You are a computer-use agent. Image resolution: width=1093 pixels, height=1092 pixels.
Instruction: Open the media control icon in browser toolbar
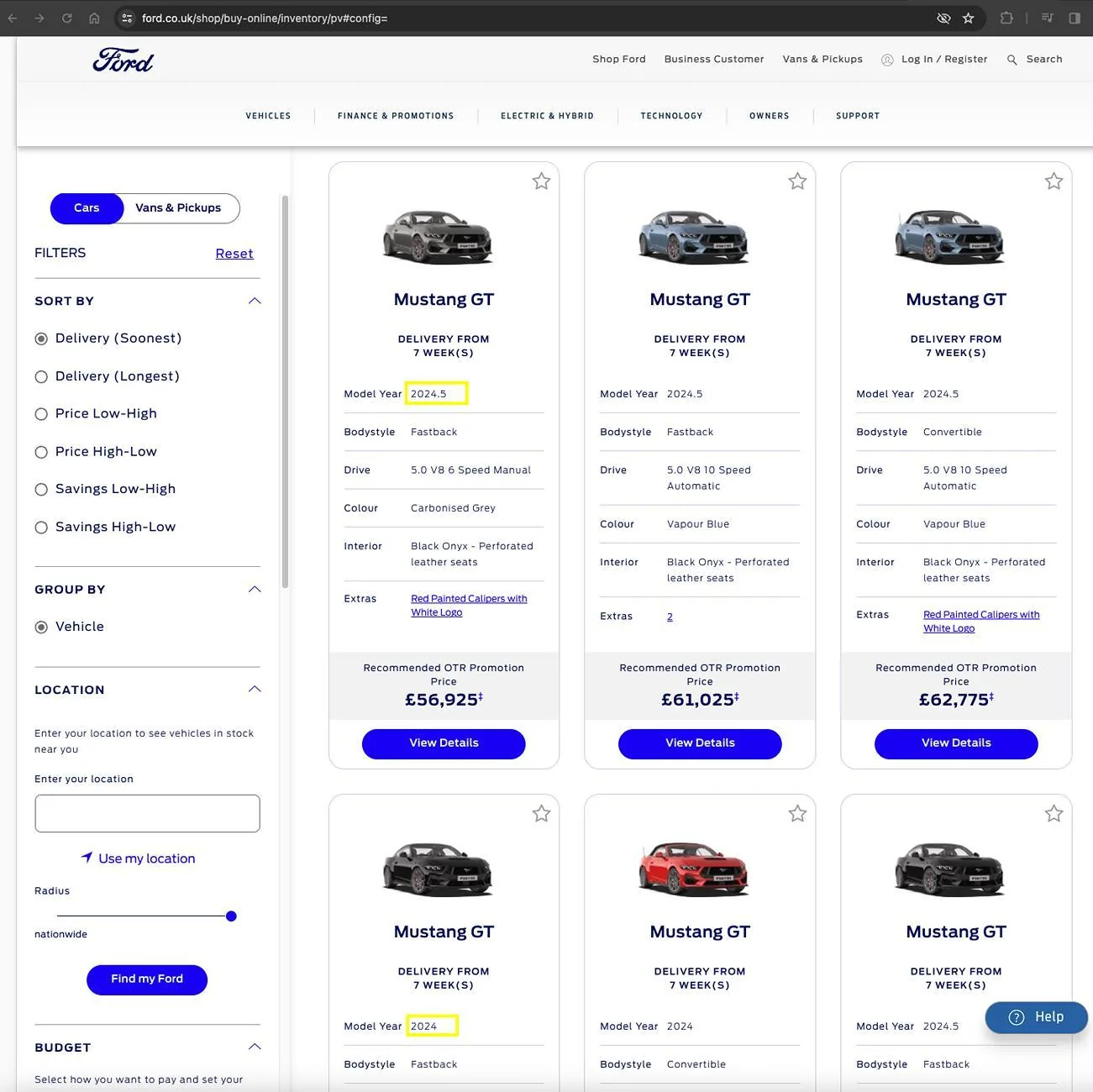1047,18
